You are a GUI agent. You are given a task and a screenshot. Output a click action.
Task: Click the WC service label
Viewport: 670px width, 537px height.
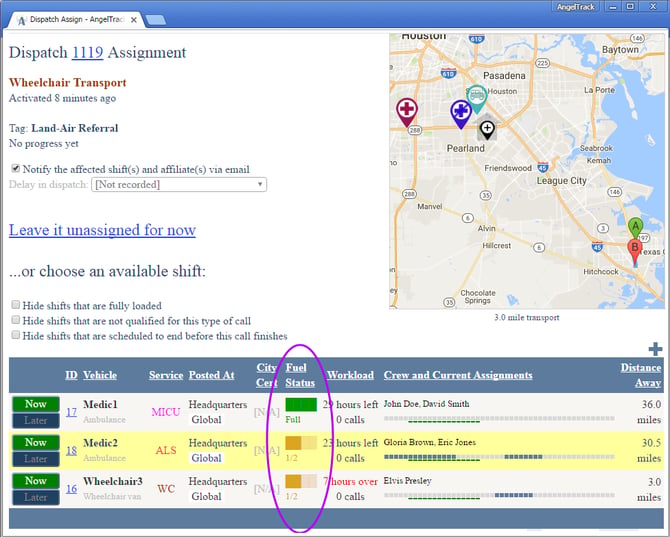coord(166,489)
